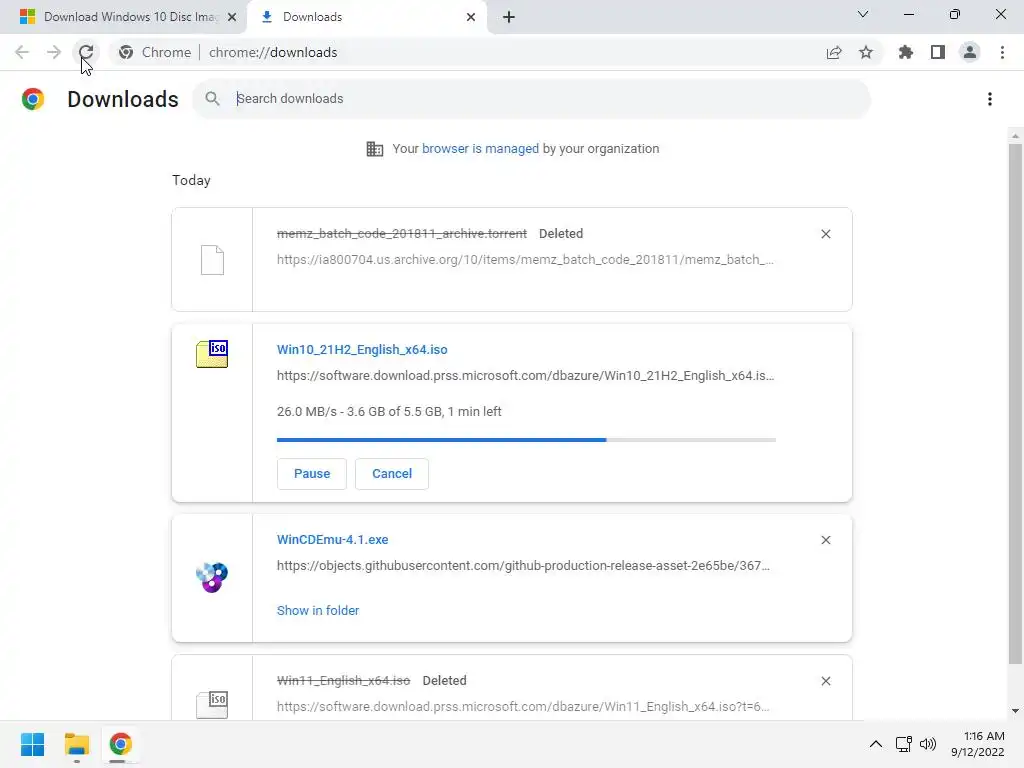1024x768 pixels.
Task: Open tab search dropdown chevron
Action: (x=863, y=14)
